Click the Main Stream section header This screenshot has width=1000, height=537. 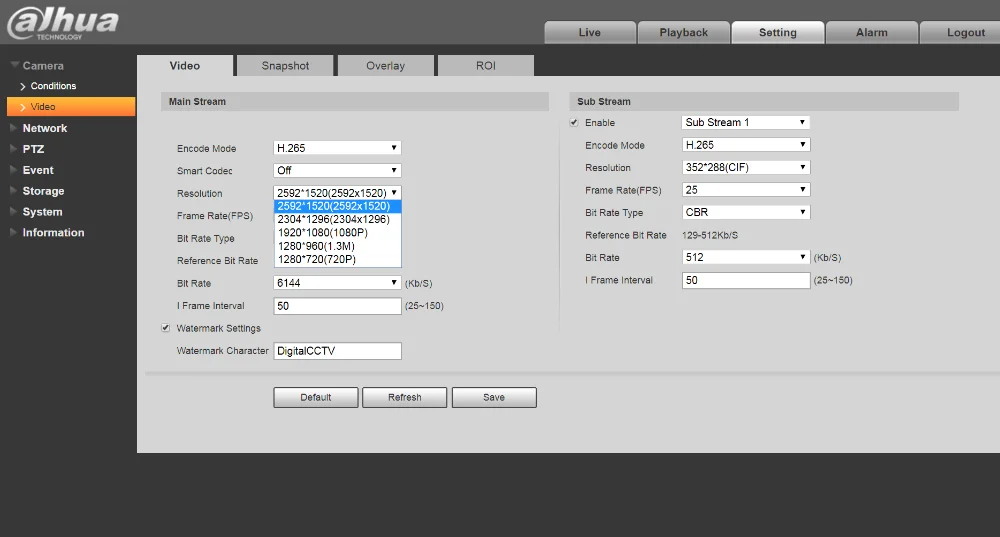pos(355,101)
